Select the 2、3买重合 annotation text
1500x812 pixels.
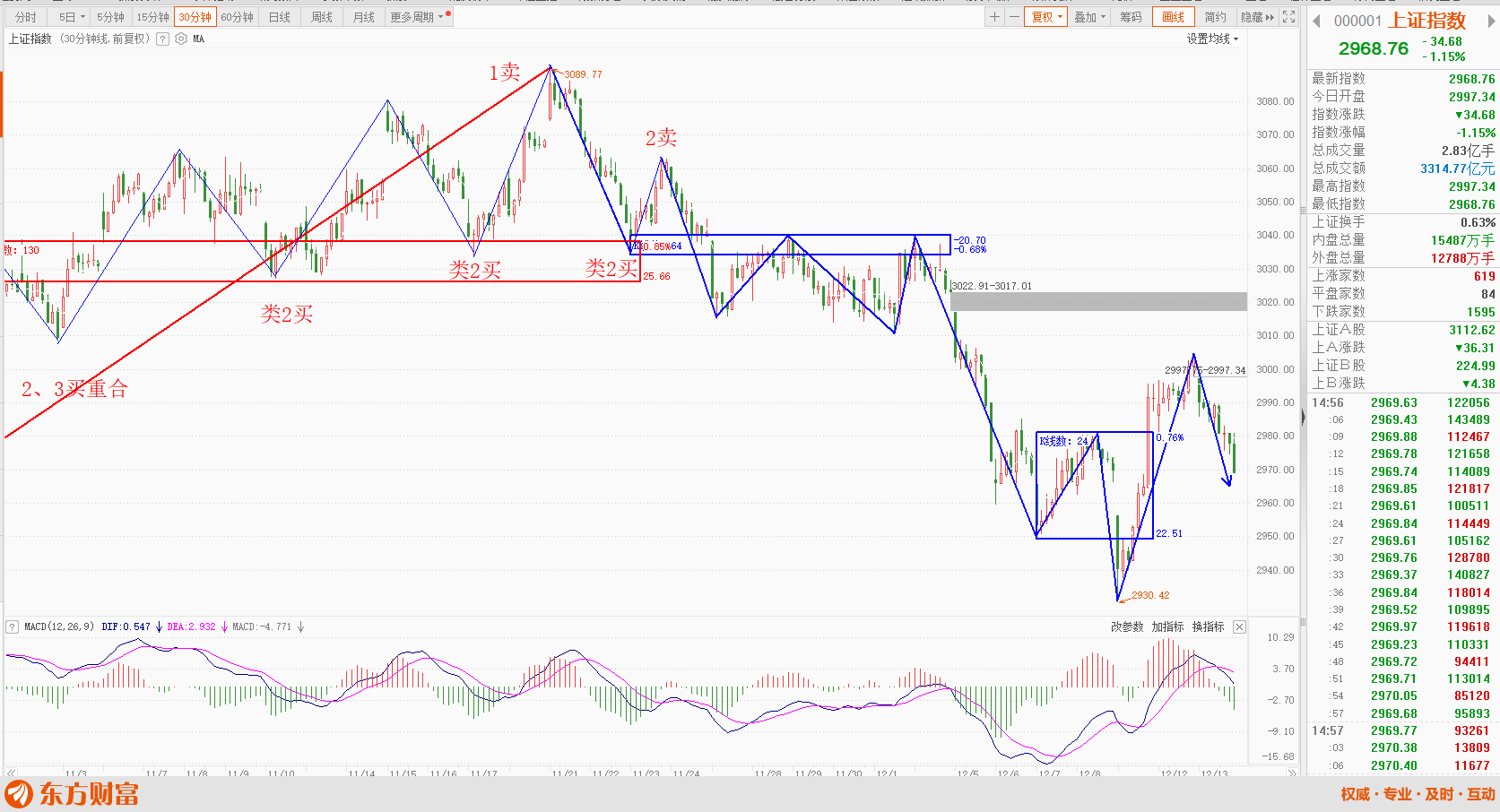point(74,389)
